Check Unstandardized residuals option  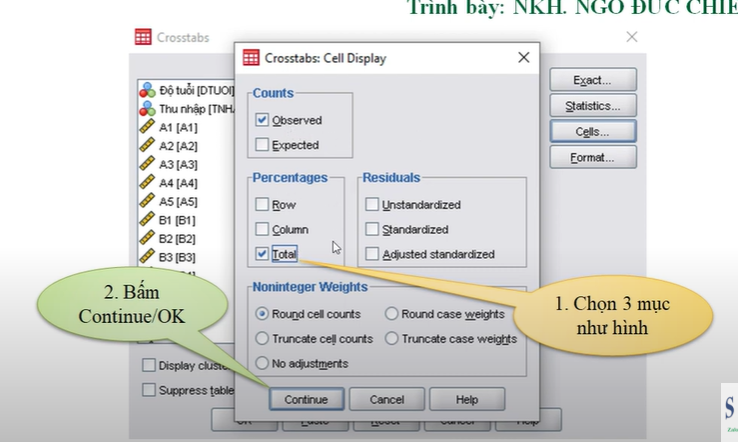(372, 205)
